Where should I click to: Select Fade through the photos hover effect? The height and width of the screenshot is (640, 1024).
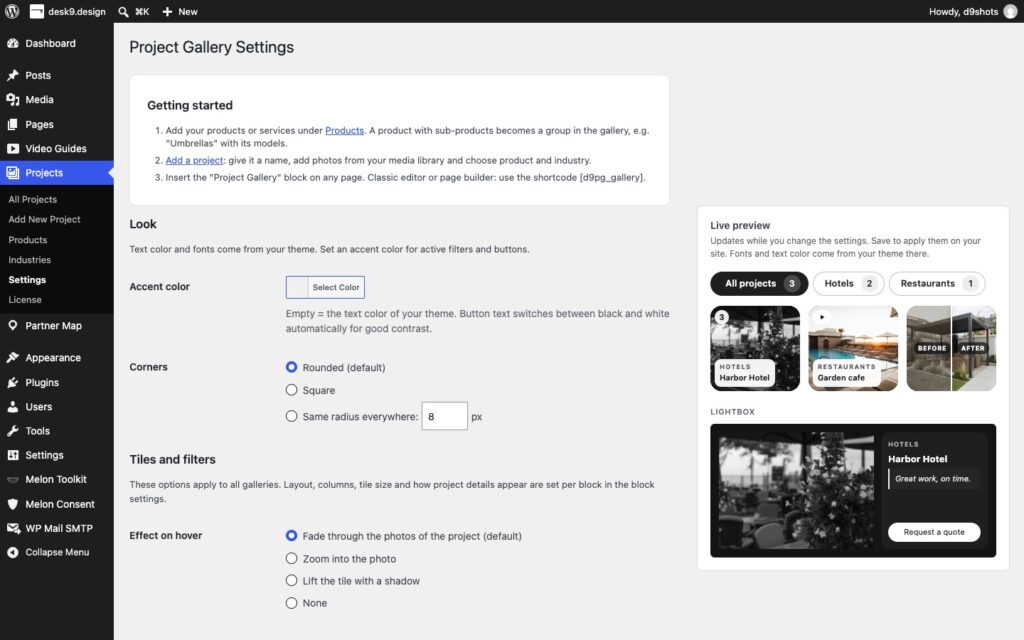pos(291,536)
